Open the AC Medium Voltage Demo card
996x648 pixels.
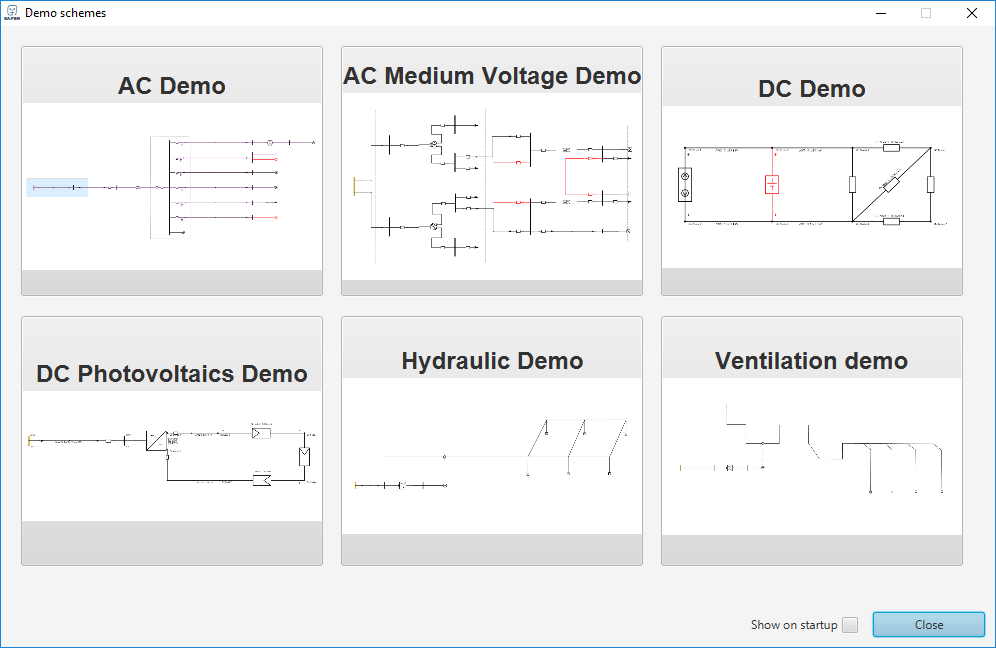pos(492,171)
